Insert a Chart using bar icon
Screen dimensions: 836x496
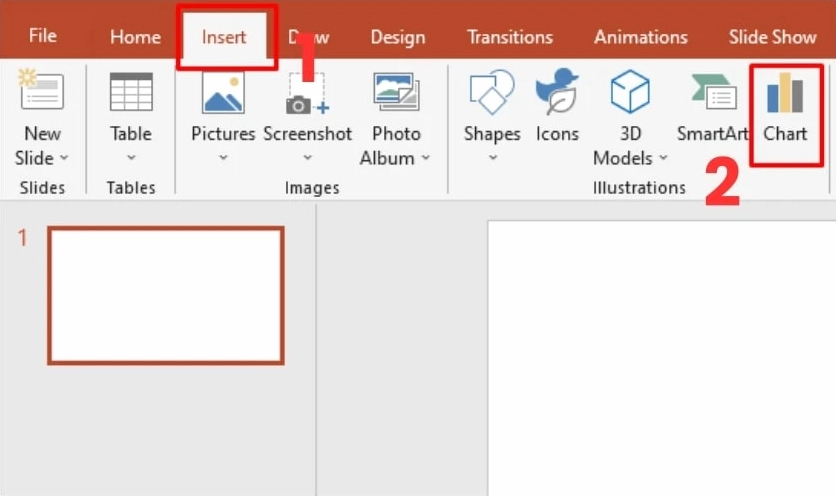click(785, 93)
